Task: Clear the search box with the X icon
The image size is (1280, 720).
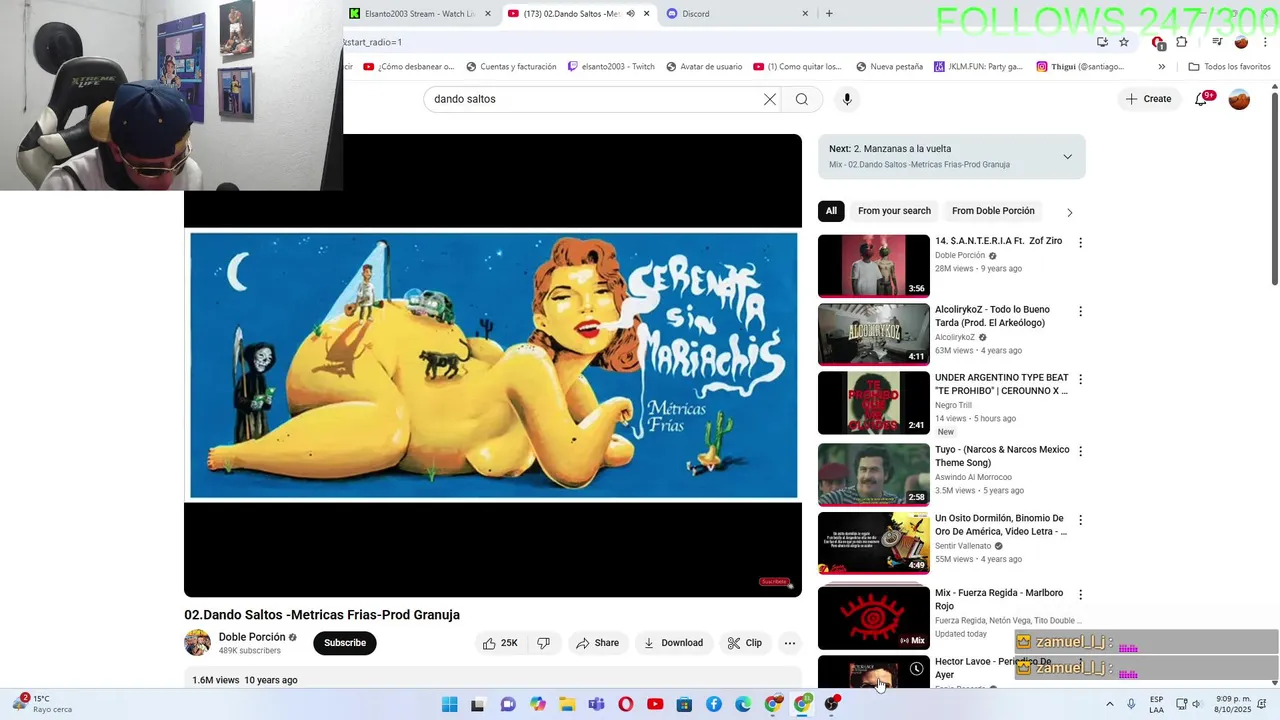Action: (770, 99)
